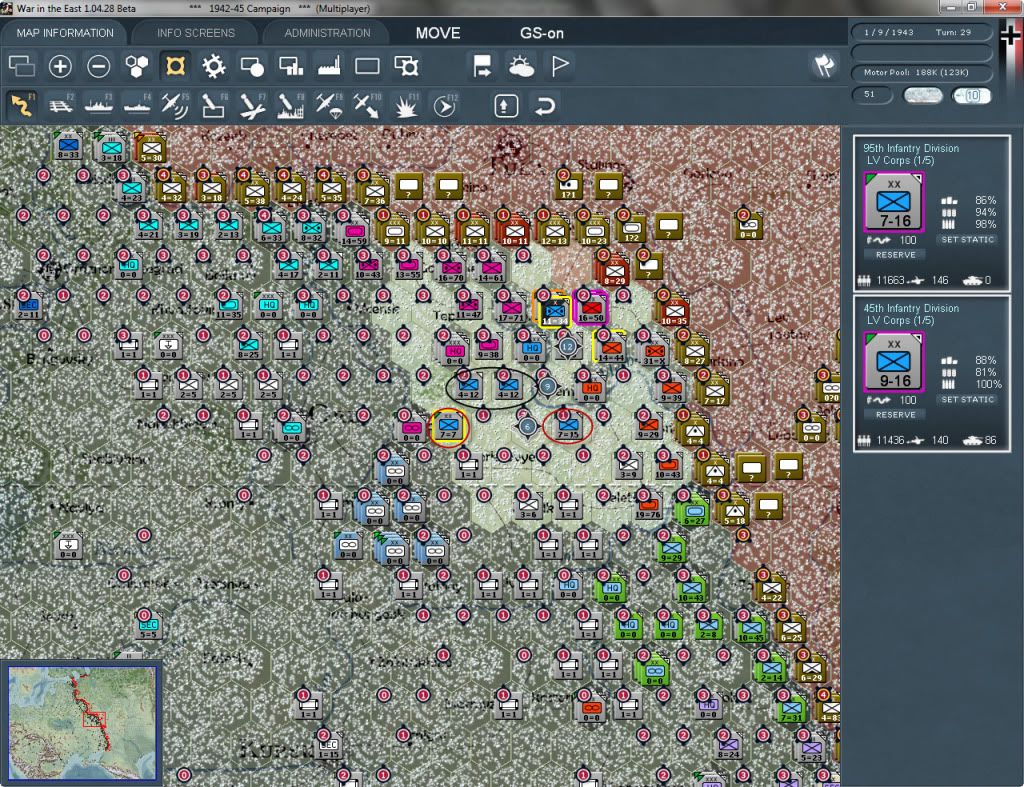Viewport: 1024px width, 787px height.
Task: Select Bomb City mode (F8) icon
Action: coord(290,105)
